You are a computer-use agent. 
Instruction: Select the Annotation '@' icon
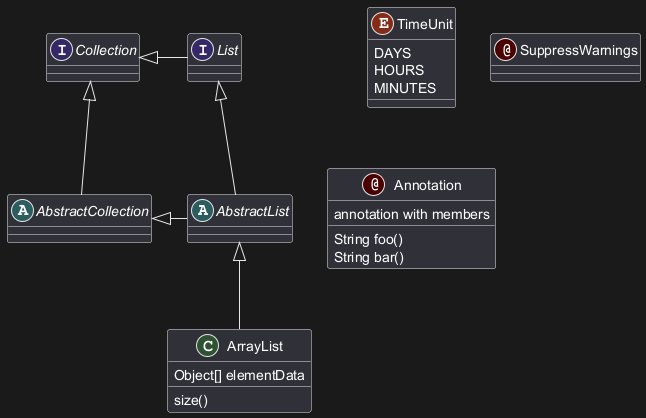pyautogui.click(x=374, y=185)
